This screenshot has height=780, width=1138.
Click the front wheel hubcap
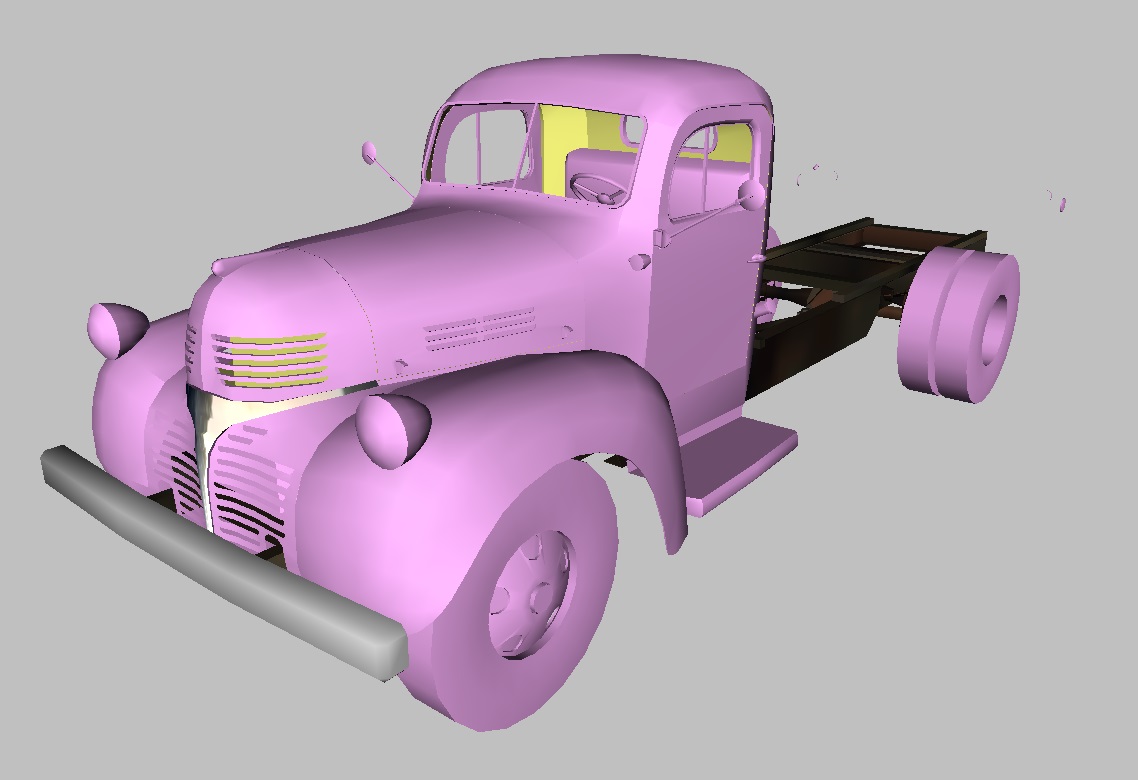click(529, 593)
